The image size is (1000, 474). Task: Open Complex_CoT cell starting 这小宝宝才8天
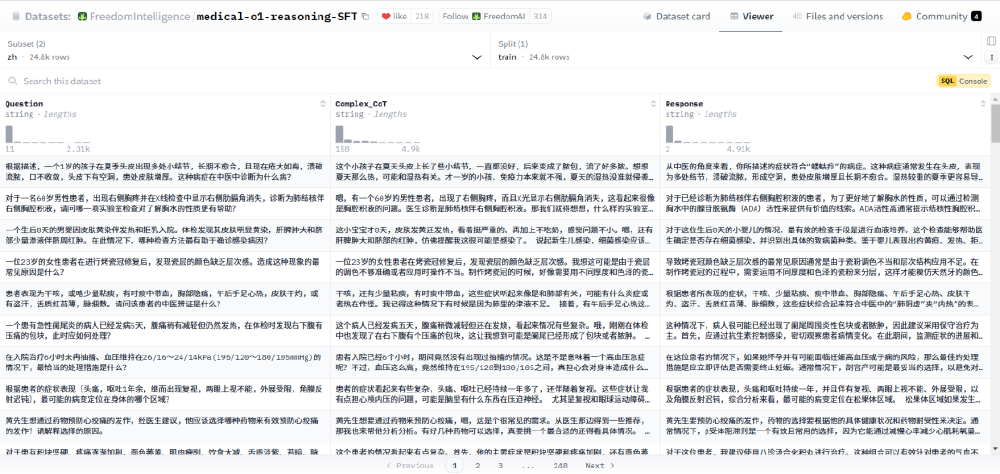[496, 235]
